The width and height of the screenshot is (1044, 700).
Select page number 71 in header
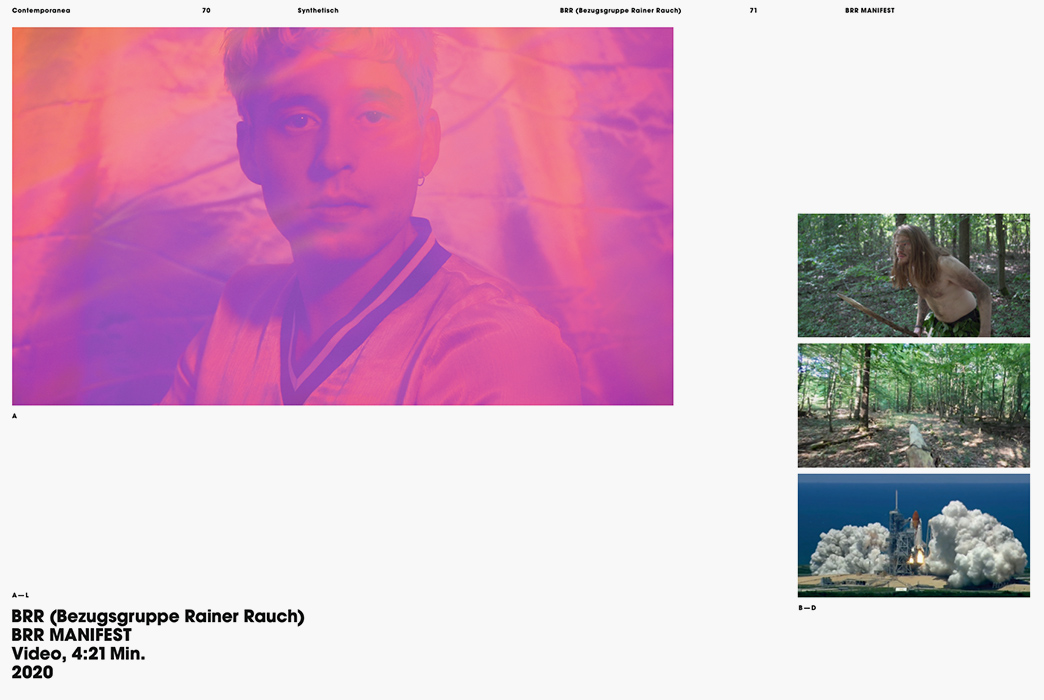point(753,10)
